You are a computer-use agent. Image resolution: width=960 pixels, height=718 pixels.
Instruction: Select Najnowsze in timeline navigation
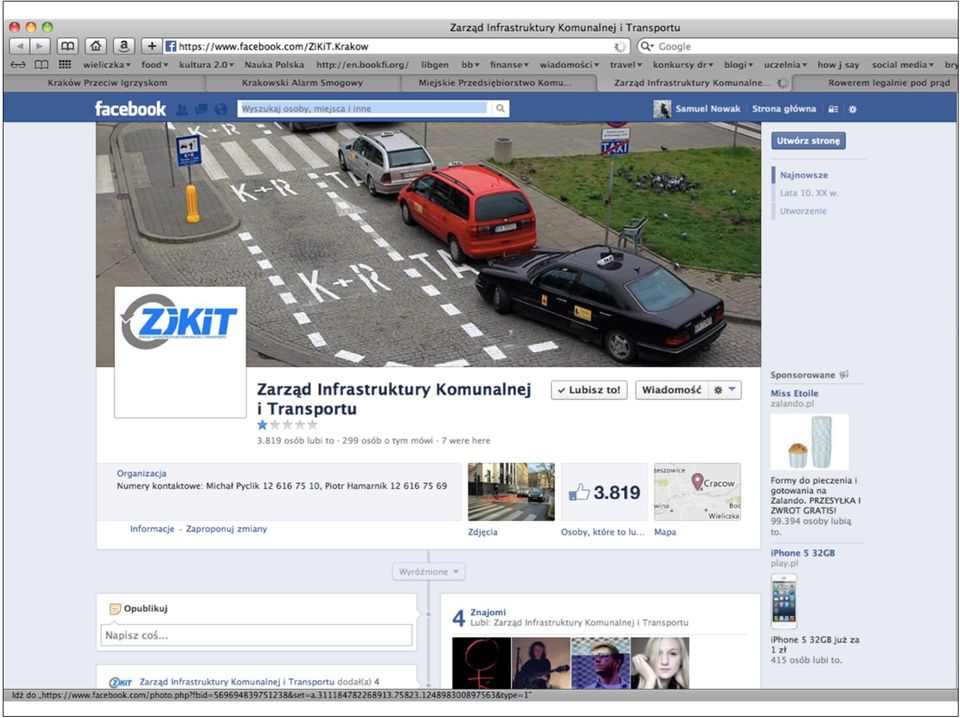click(803, 175)
